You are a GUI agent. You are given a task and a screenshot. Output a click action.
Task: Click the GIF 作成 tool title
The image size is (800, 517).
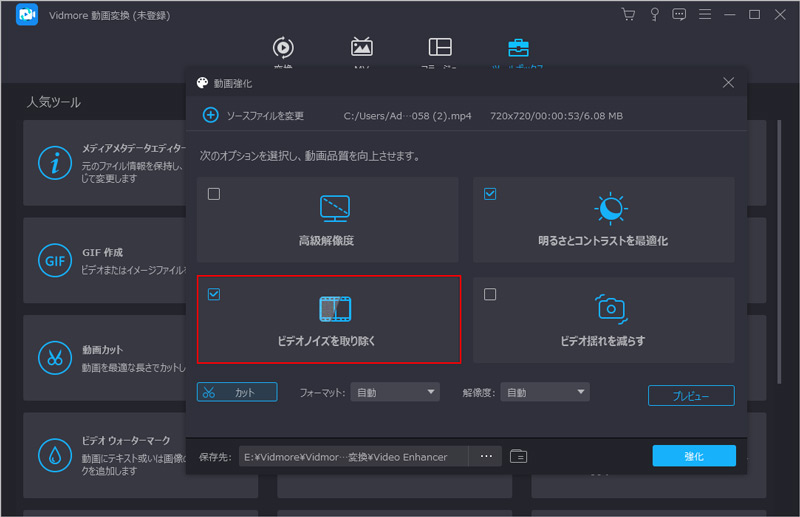click(103, 253)
